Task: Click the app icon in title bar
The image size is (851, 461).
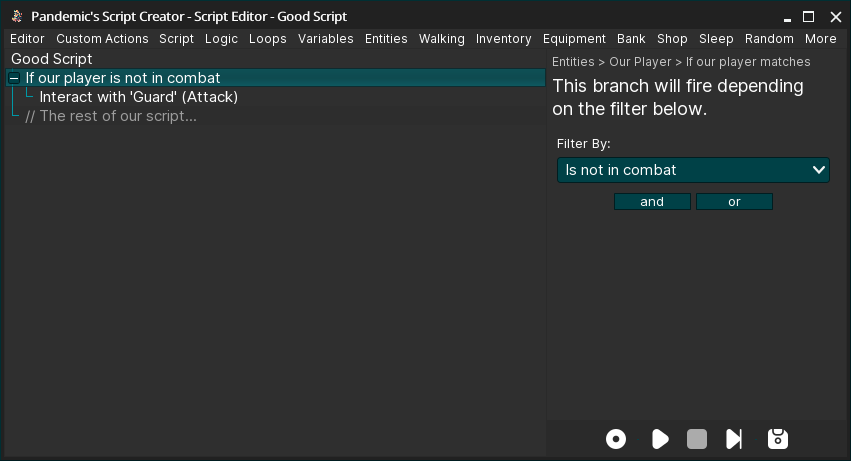Action: [17, 16]
